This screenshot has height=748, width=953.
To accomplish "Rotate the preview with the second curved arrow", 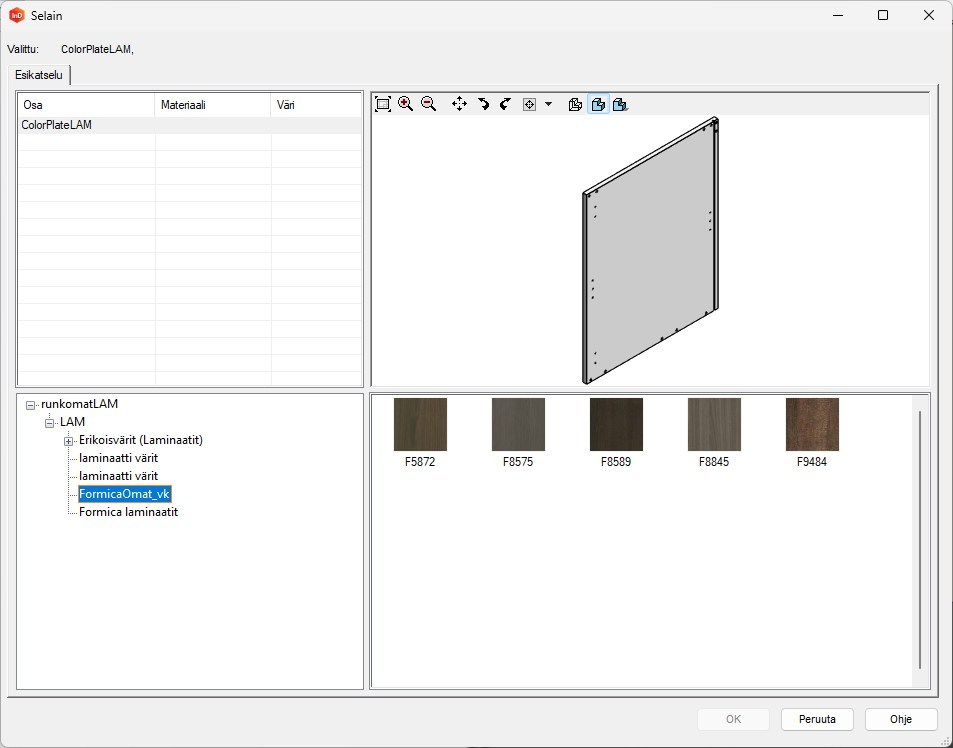I will [x=505, y=104].
